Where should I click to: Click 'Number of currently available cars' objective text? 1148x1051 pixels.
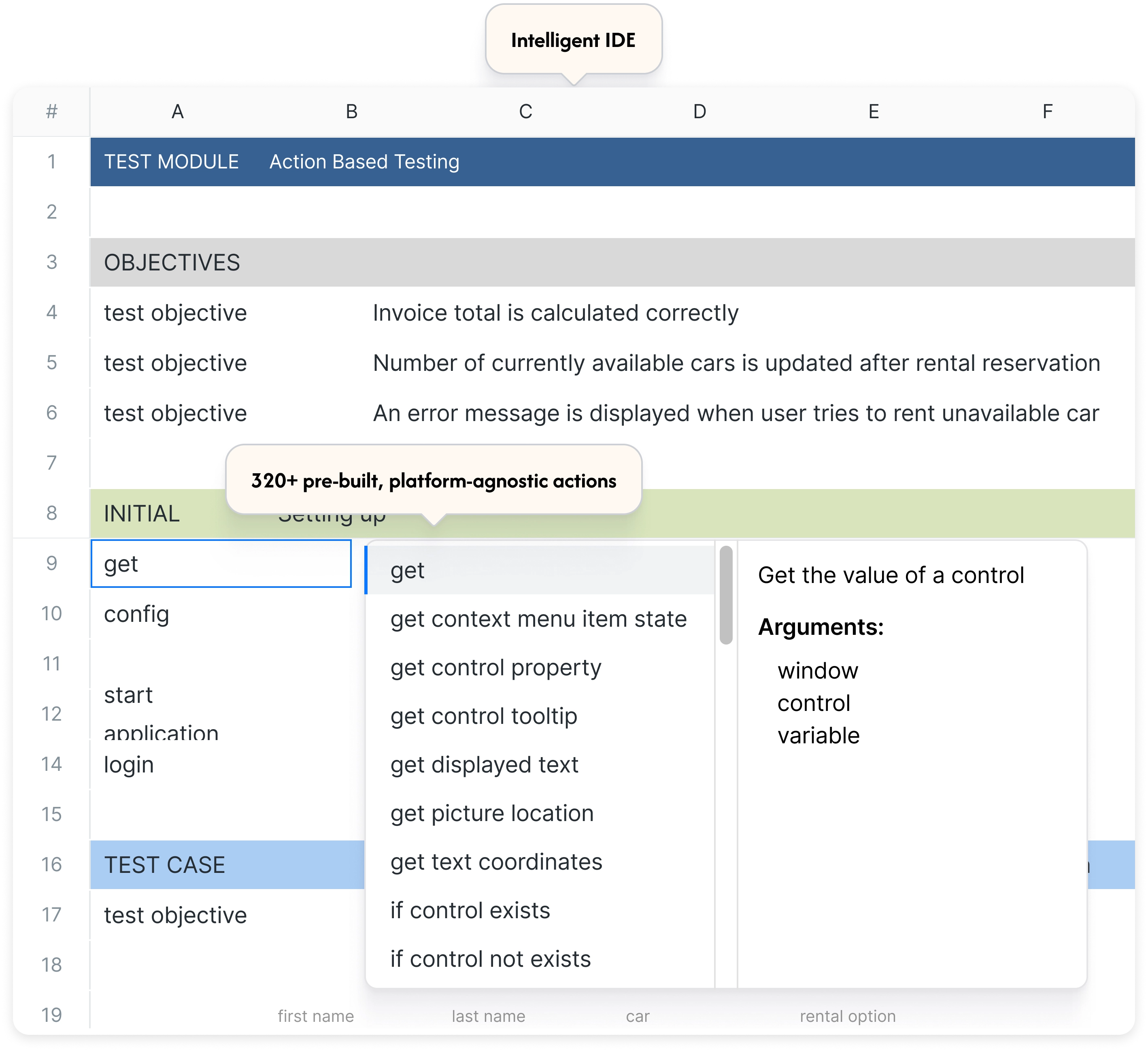click(x=736, y=363)
